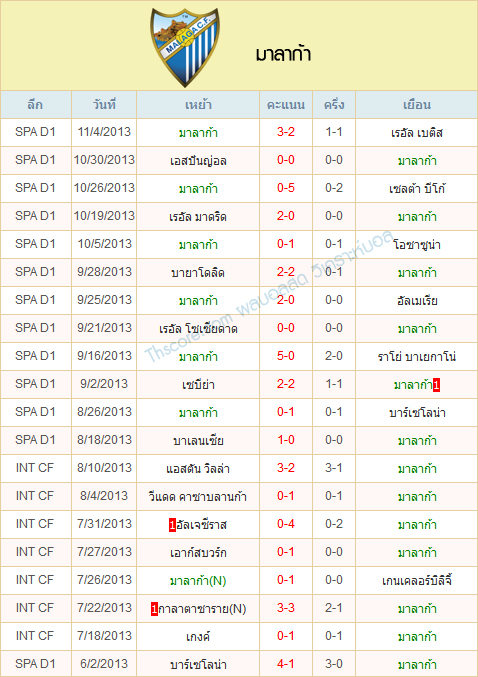Open home team เรอัล โซเซียดาด
This screenshot has height=677, width=478.
[x=198, y=329]
